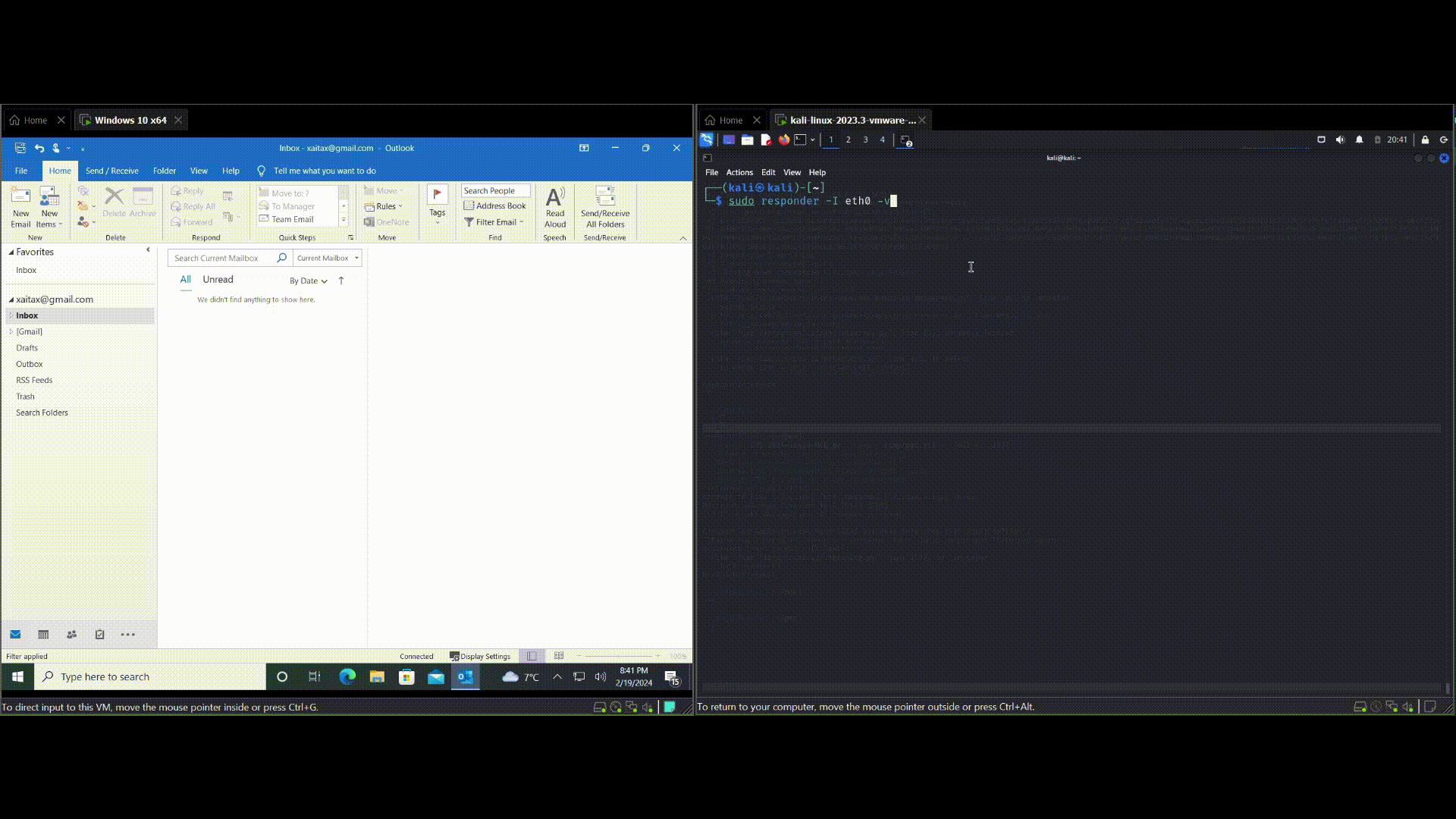The width and height of the screenshot is (1456, 819).
Task: Toggle reverse sort order arrow
Action: click(x=341, y=281)
